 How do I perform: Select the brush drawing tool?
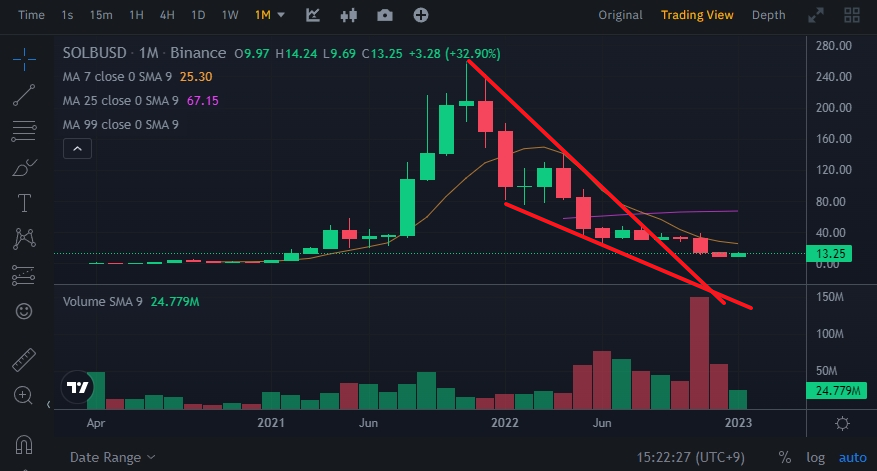[x=24, y=167]
